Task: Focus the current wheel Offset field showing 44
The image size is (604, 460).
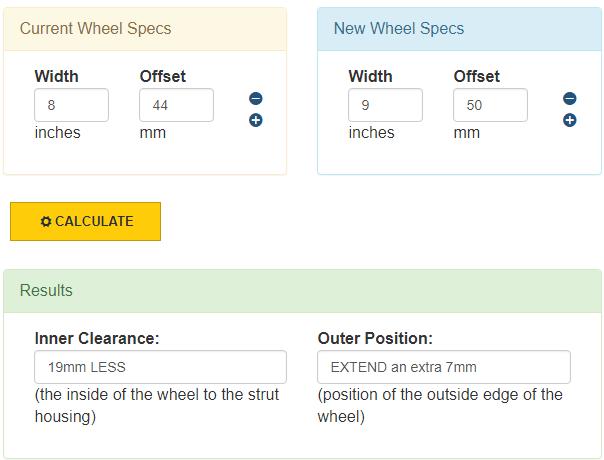Action: (x=176, y=105)
